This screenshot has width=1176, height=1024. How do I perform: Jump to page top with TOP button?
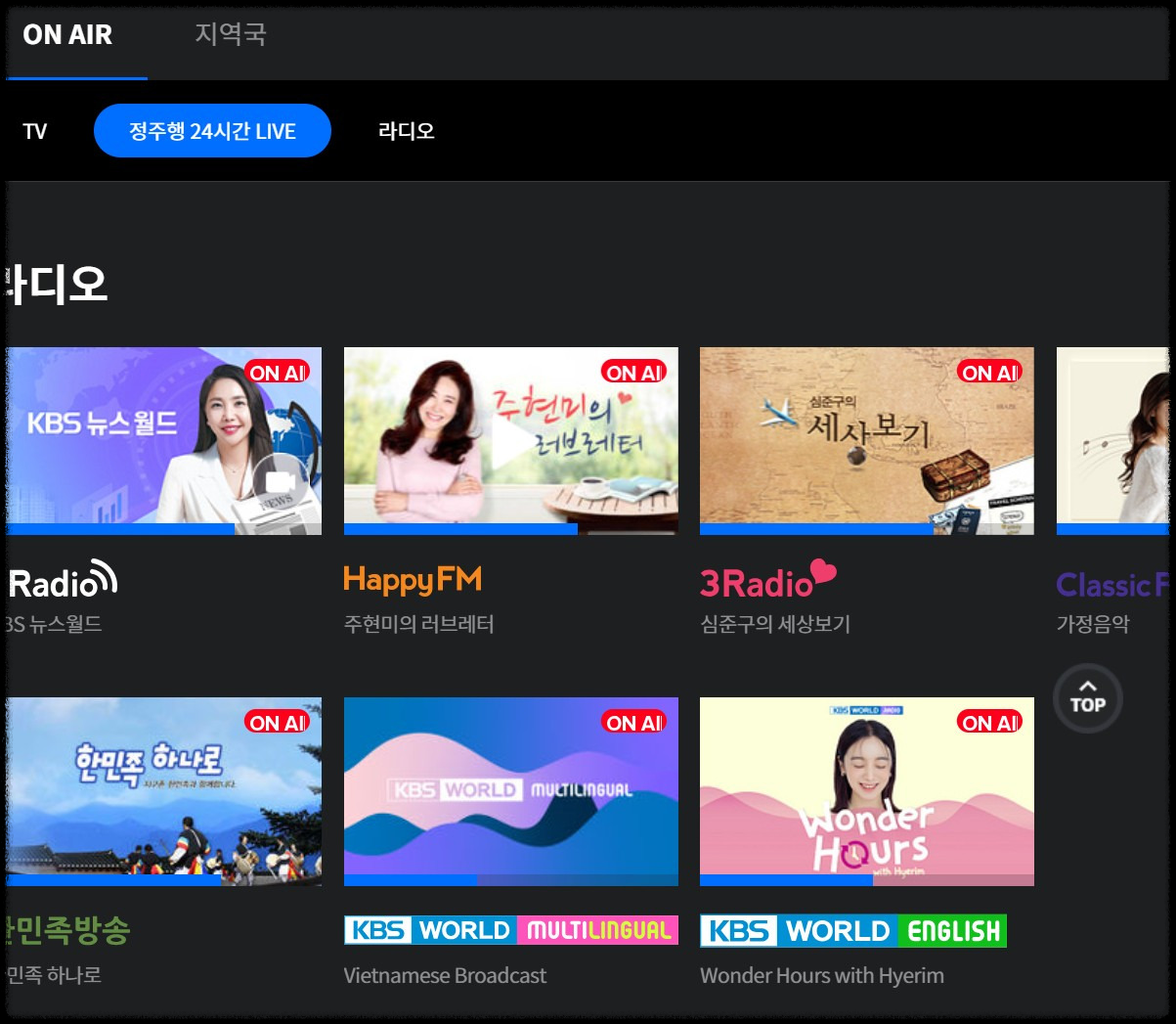1087,698
